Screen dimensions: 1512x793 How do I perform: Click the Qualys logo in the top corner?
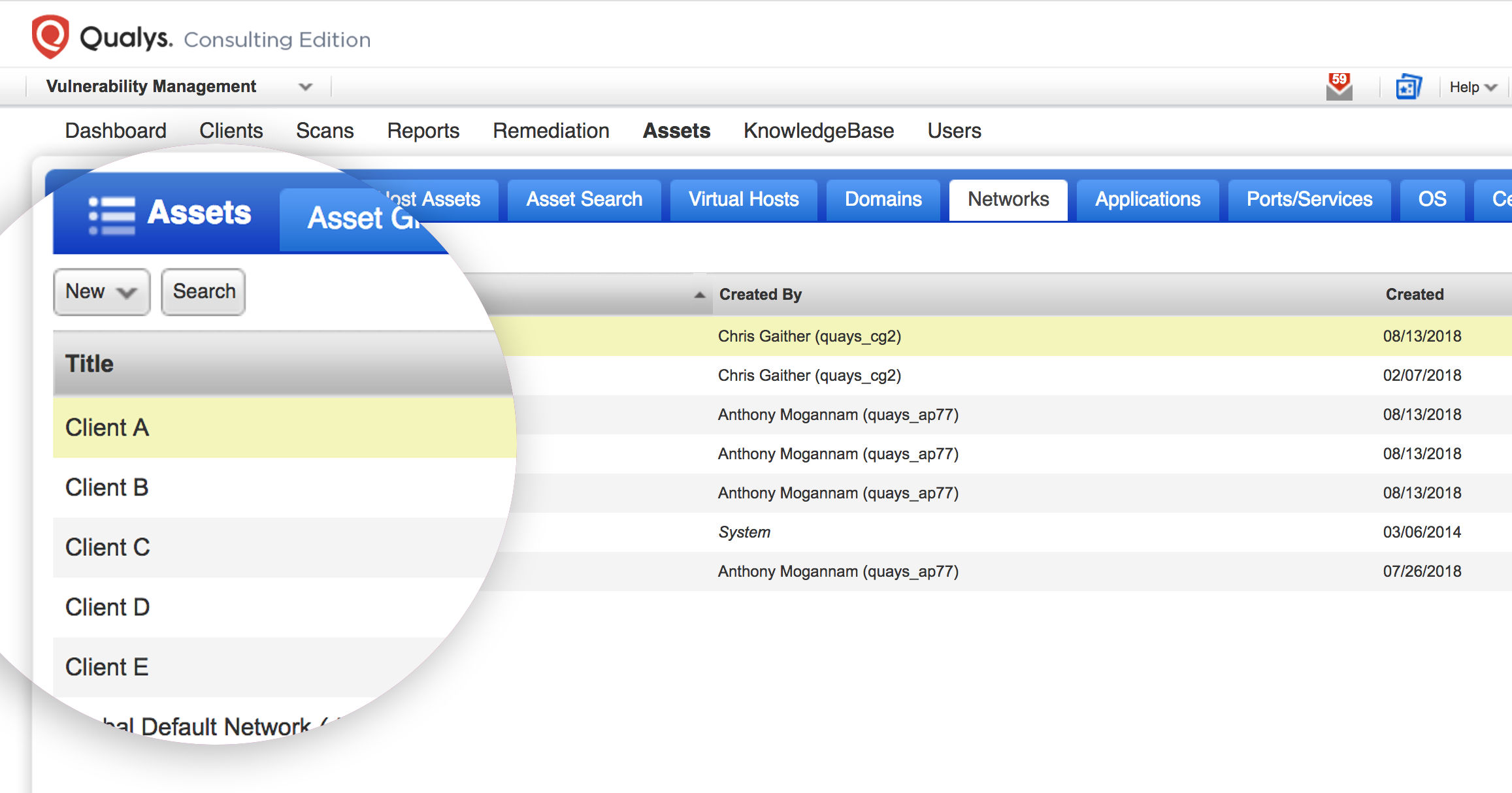pos(51,37)
